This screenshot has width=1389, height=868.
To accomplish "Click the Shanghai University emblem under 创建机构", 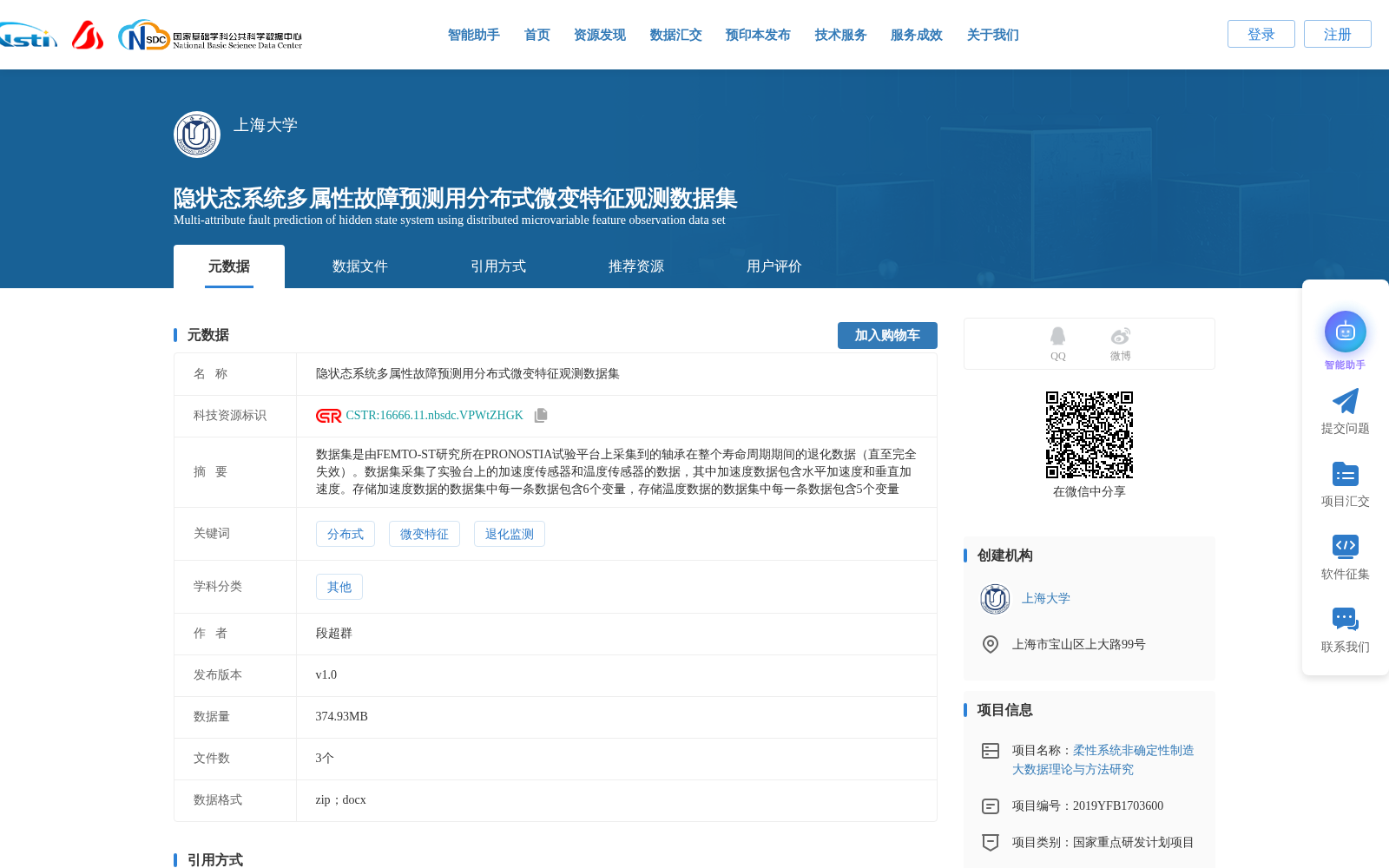I will (995, 599).
